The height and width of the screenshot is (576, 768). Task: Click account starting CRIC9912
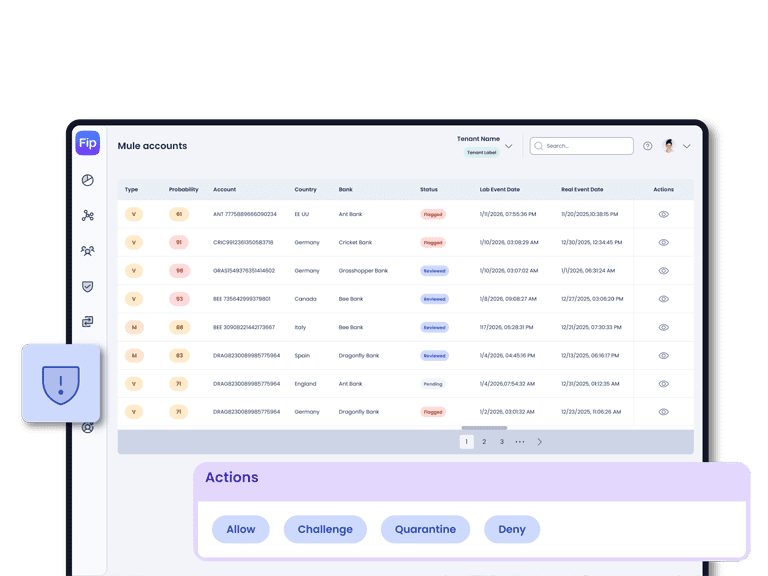(x=243, y=242)
